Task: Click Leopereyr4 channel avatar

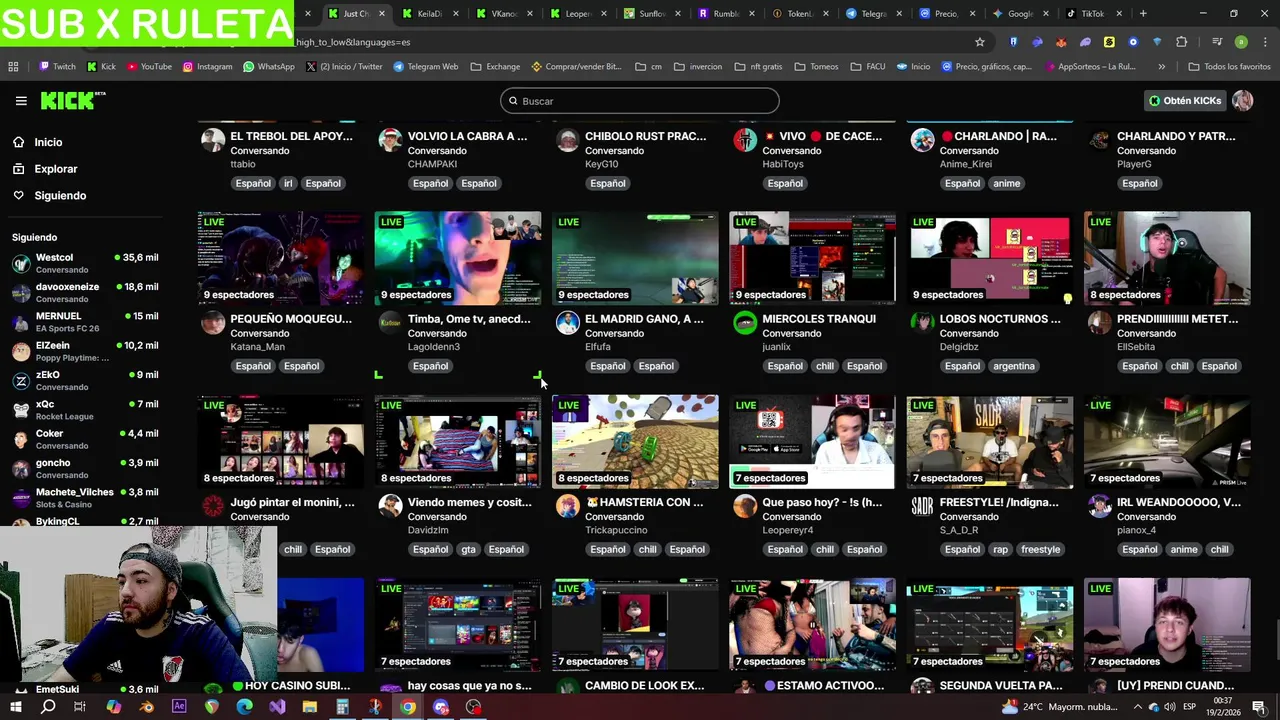Action: coord(744,506)
